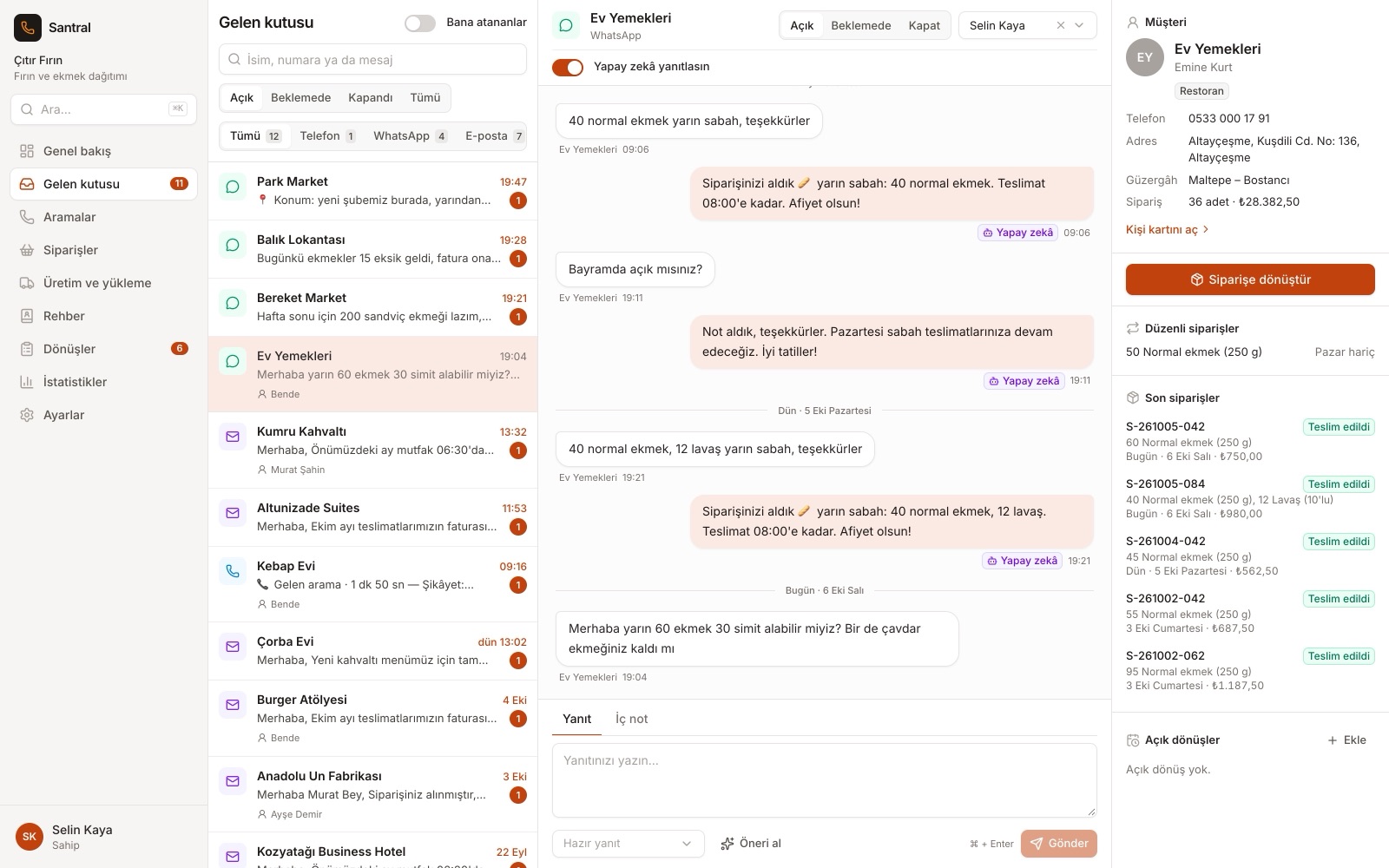Image resolution: width=1389 pixels, height=868 pixels.
Task: Set conversation status to Açık
Action: pos(802,25)
